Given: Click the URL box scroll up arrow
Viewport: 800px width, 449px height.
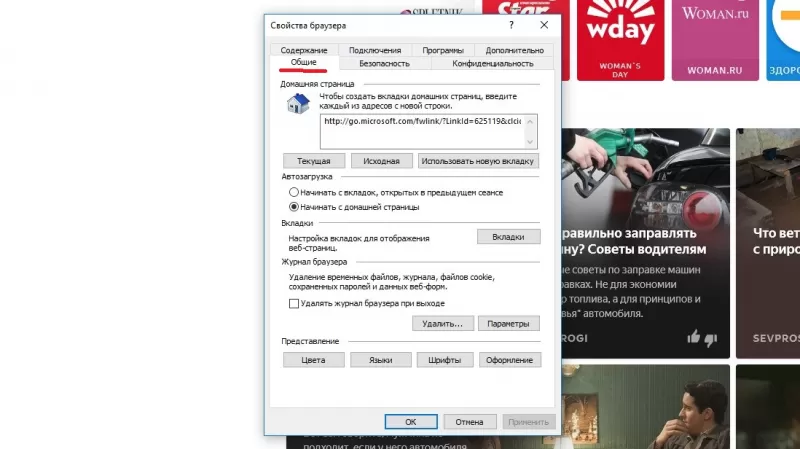Looking at the screenshot, I should coord(530,121).
